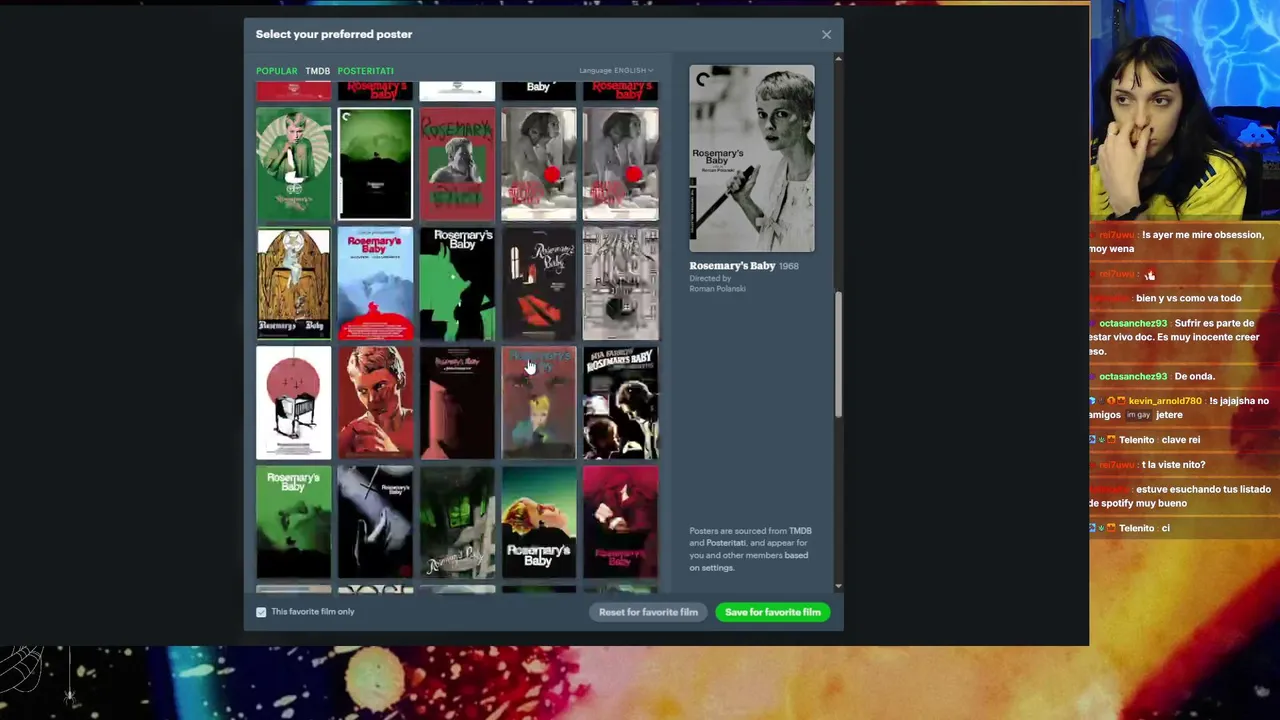The image size is (1280, 720).
Task: Follow the TMDB link in the sourcing note
Action: (800, 531)
